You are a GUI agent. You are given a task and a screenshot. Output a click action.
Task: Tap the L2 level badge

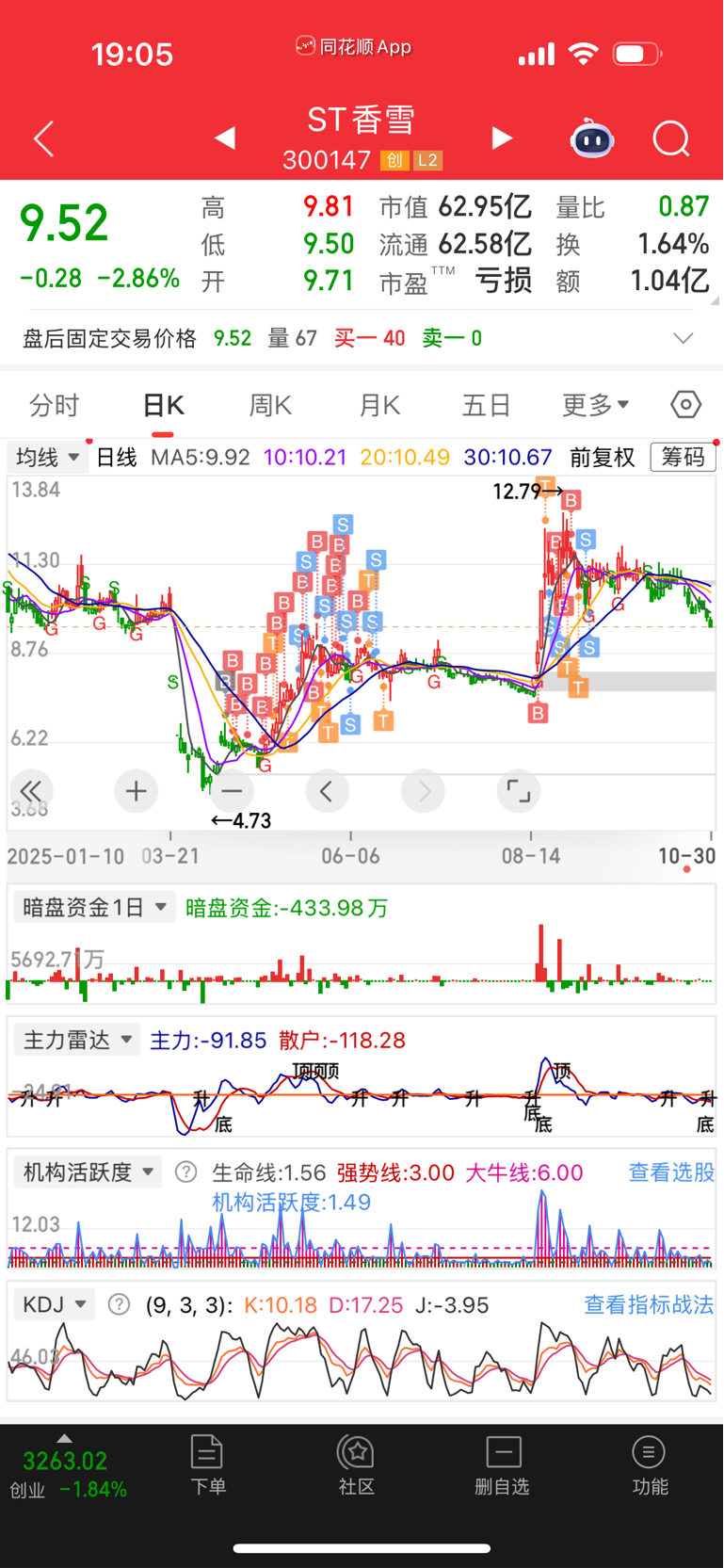[x=427, y=160]
